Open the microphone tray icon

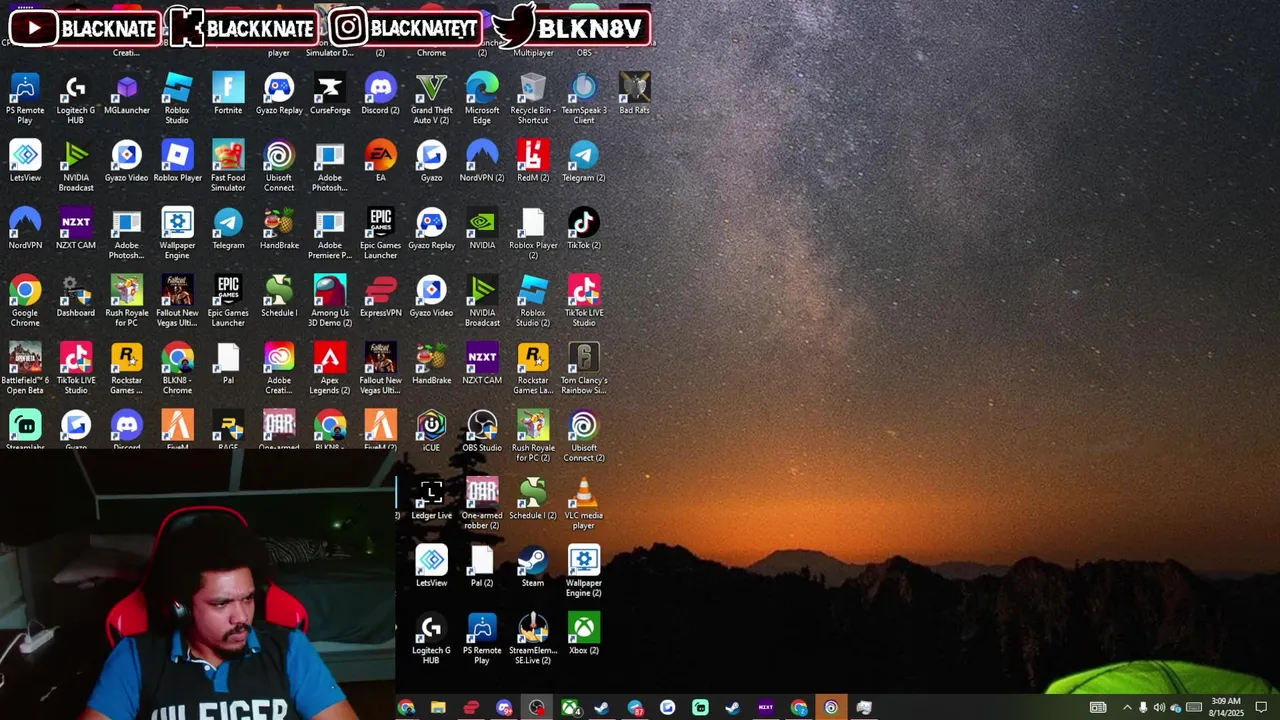click(x=1143, y=708)
